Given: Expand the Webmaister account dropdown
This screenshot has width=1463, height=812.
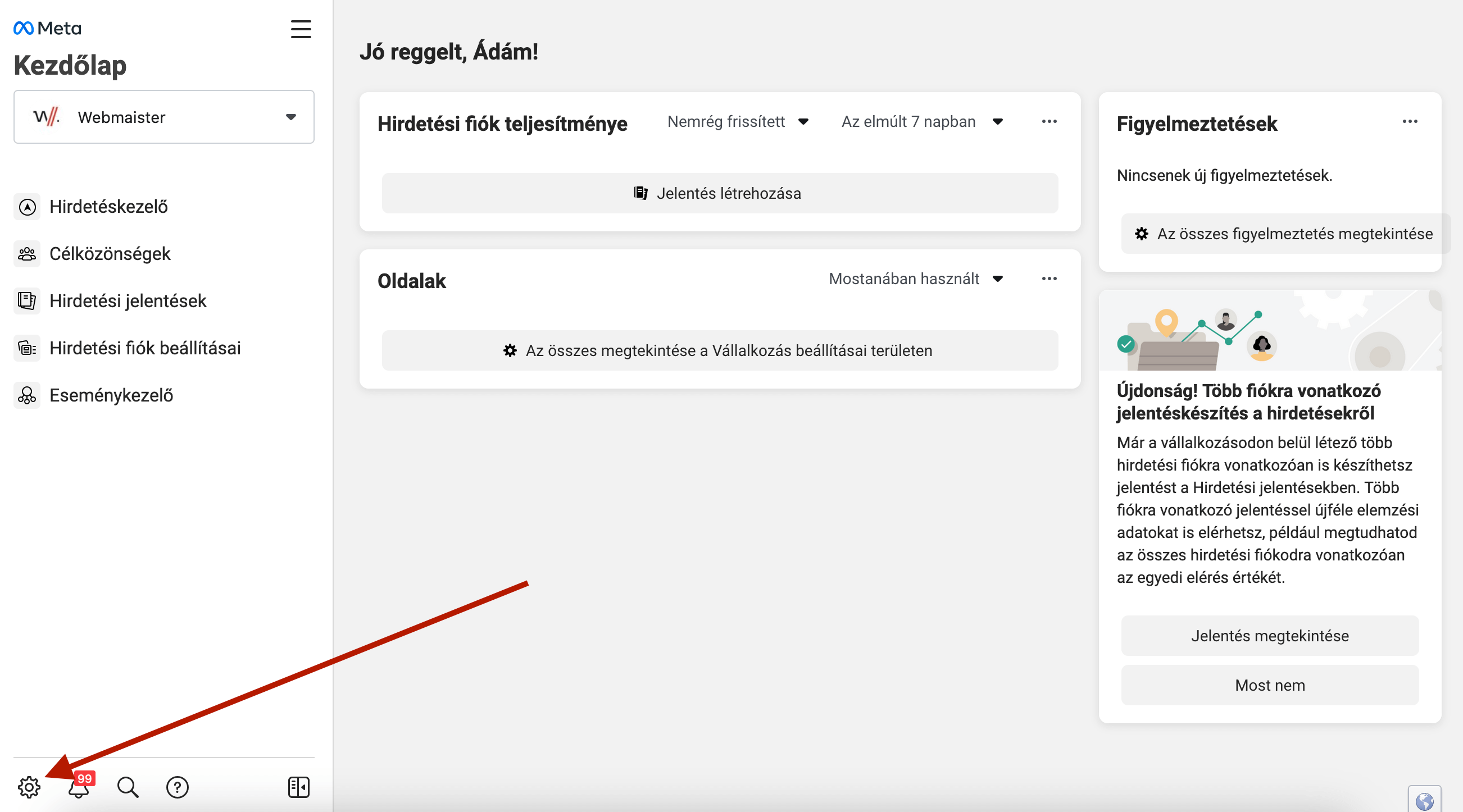Looking at the screenshot, I should pyautogui.click(x=292, y=117).
